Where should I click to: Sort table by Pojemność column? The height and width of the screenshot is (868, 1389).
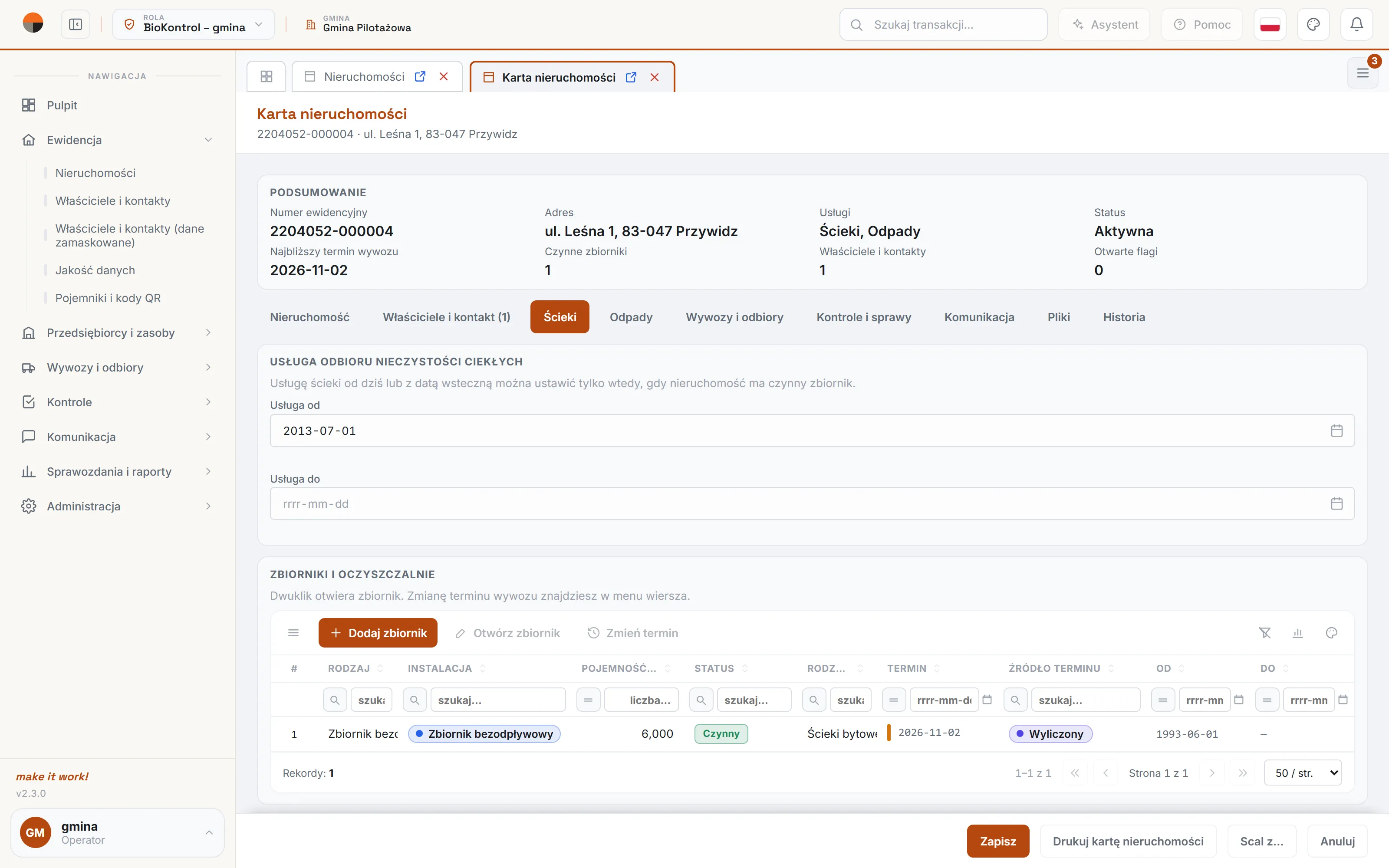coord(625,668)
